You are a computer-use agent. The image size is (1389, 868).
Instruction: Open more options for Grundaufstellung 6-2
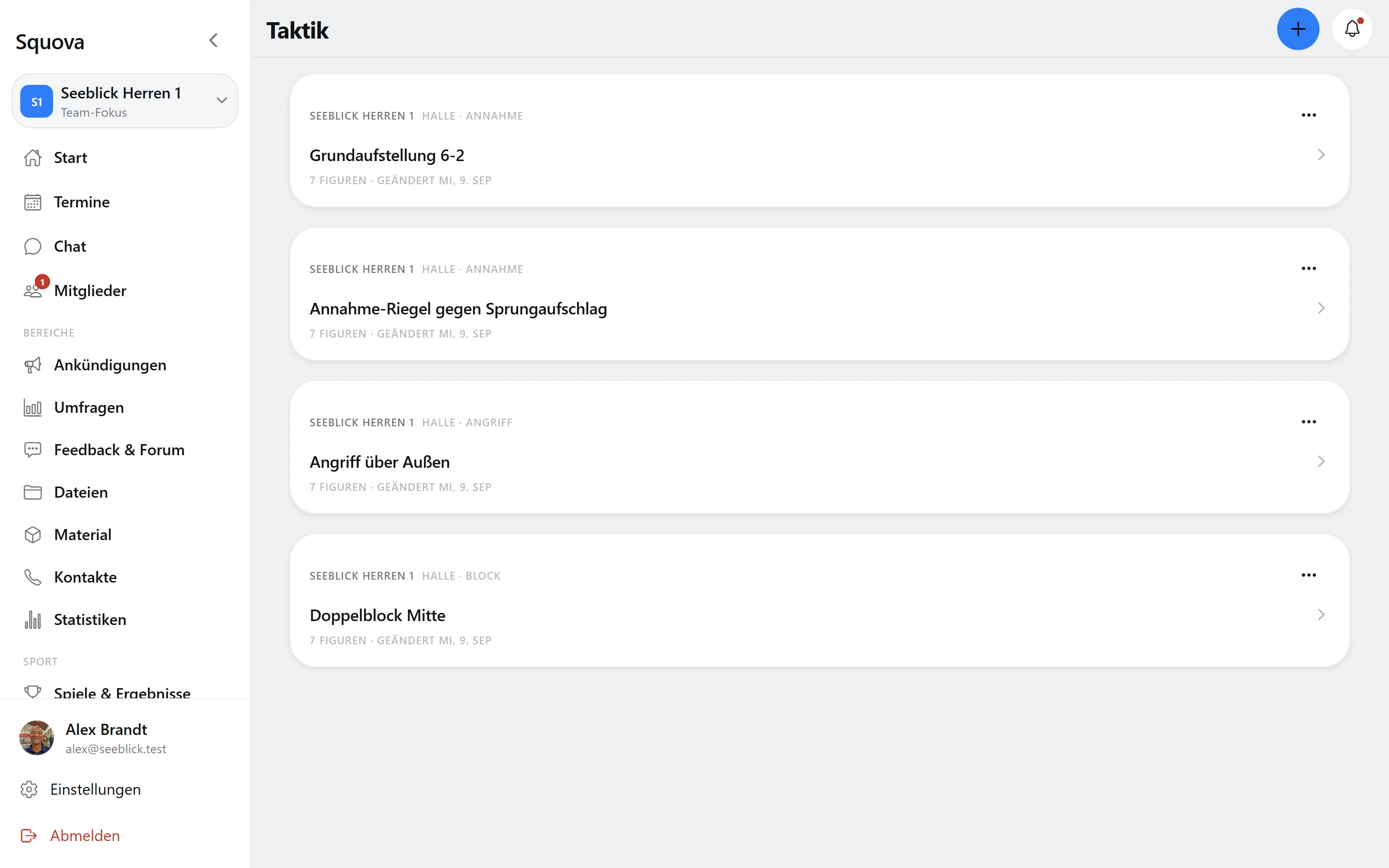pyautogui.click(x=1308, y=115)
